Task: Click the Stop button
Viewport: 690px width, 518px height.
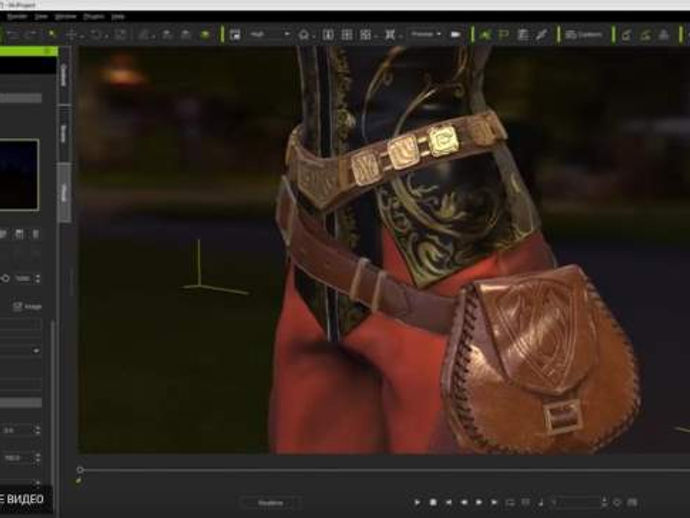Action: point(433,502)
